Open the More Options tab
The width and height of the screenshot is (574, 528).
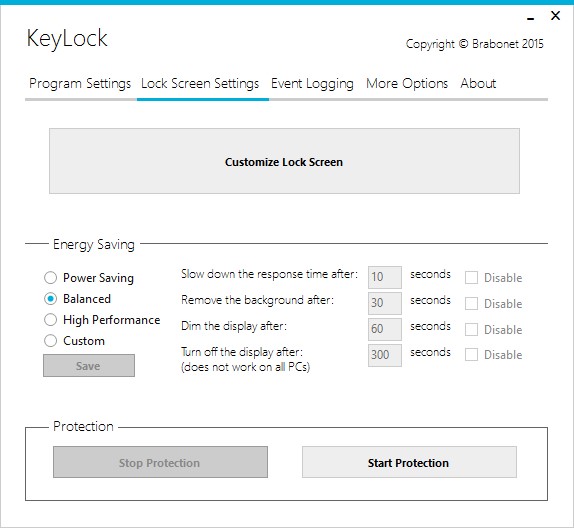[x=407, y=83]
